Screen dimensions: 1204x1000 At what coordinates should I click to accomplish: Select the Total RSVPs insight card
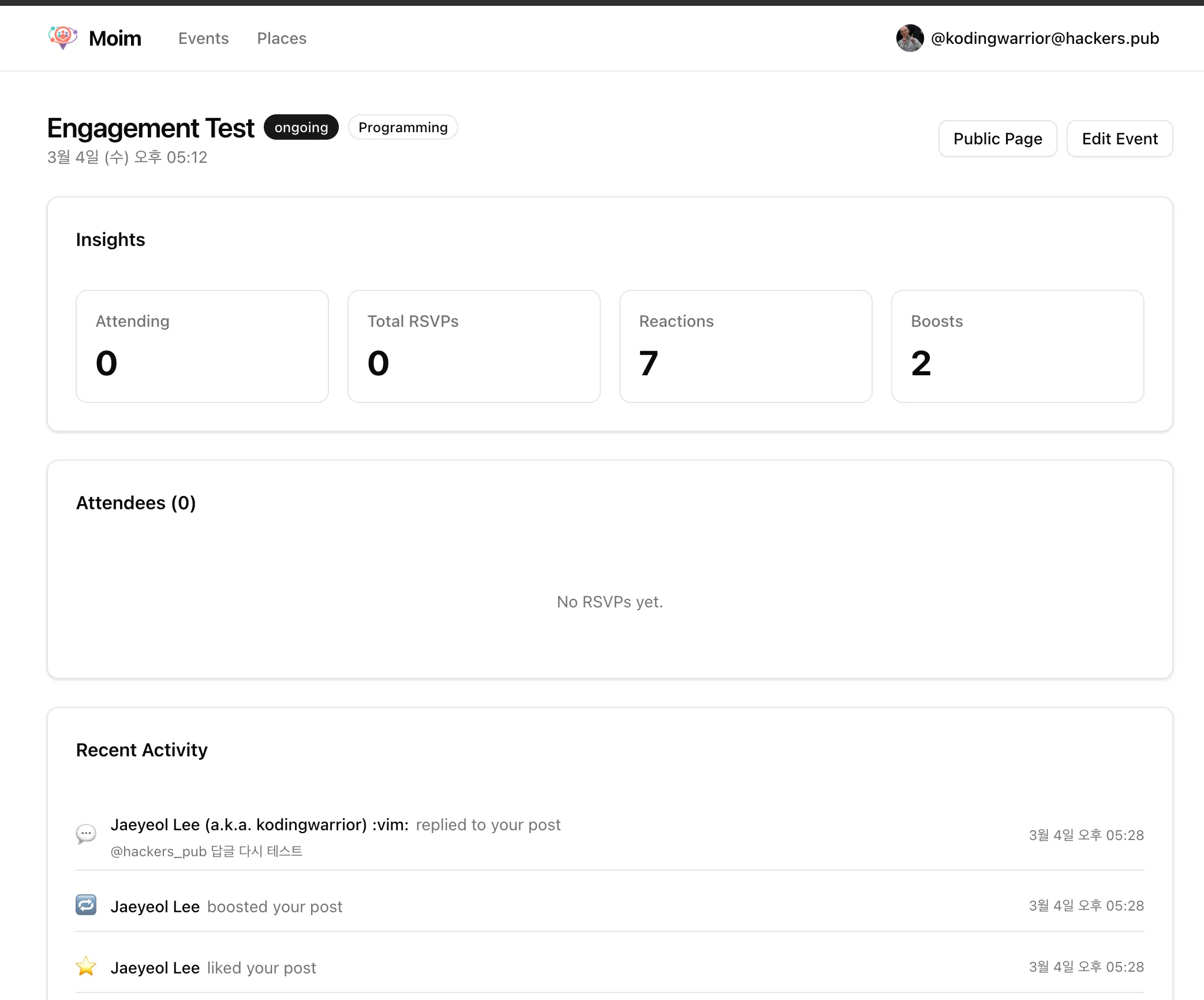point(474,346)
